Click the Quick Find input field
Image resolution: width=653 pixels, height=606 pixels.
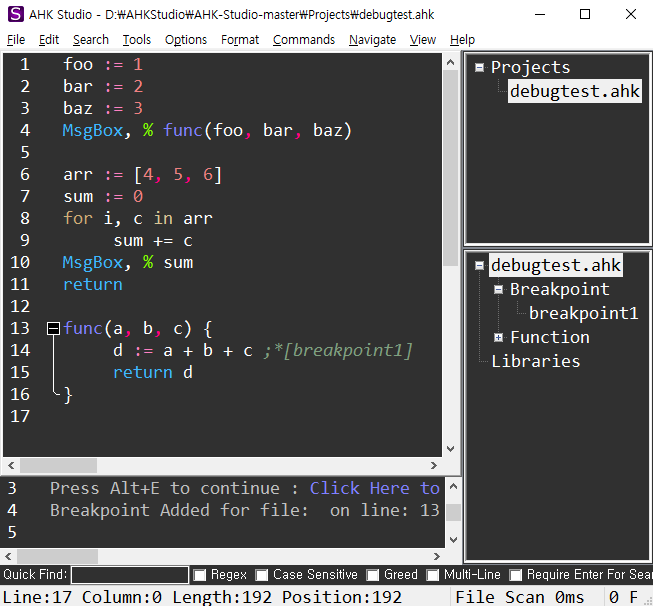(x=130, y=575)
